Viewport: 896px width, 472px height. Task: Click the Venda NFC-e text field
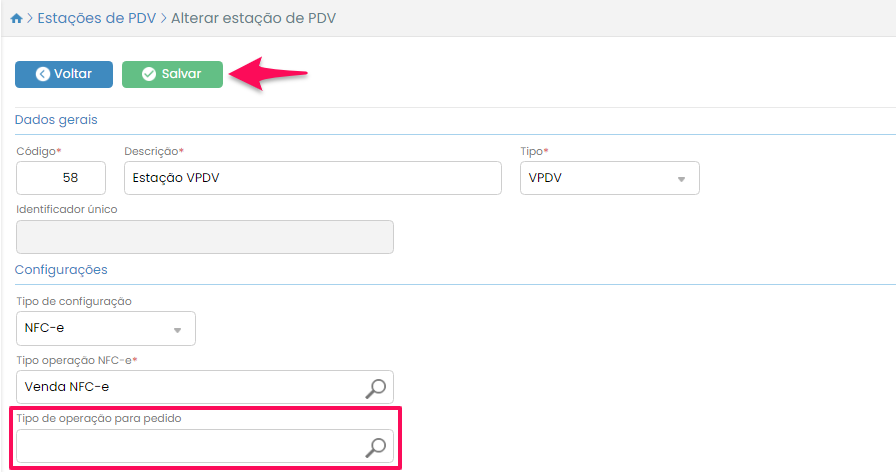tap(190, 388)
